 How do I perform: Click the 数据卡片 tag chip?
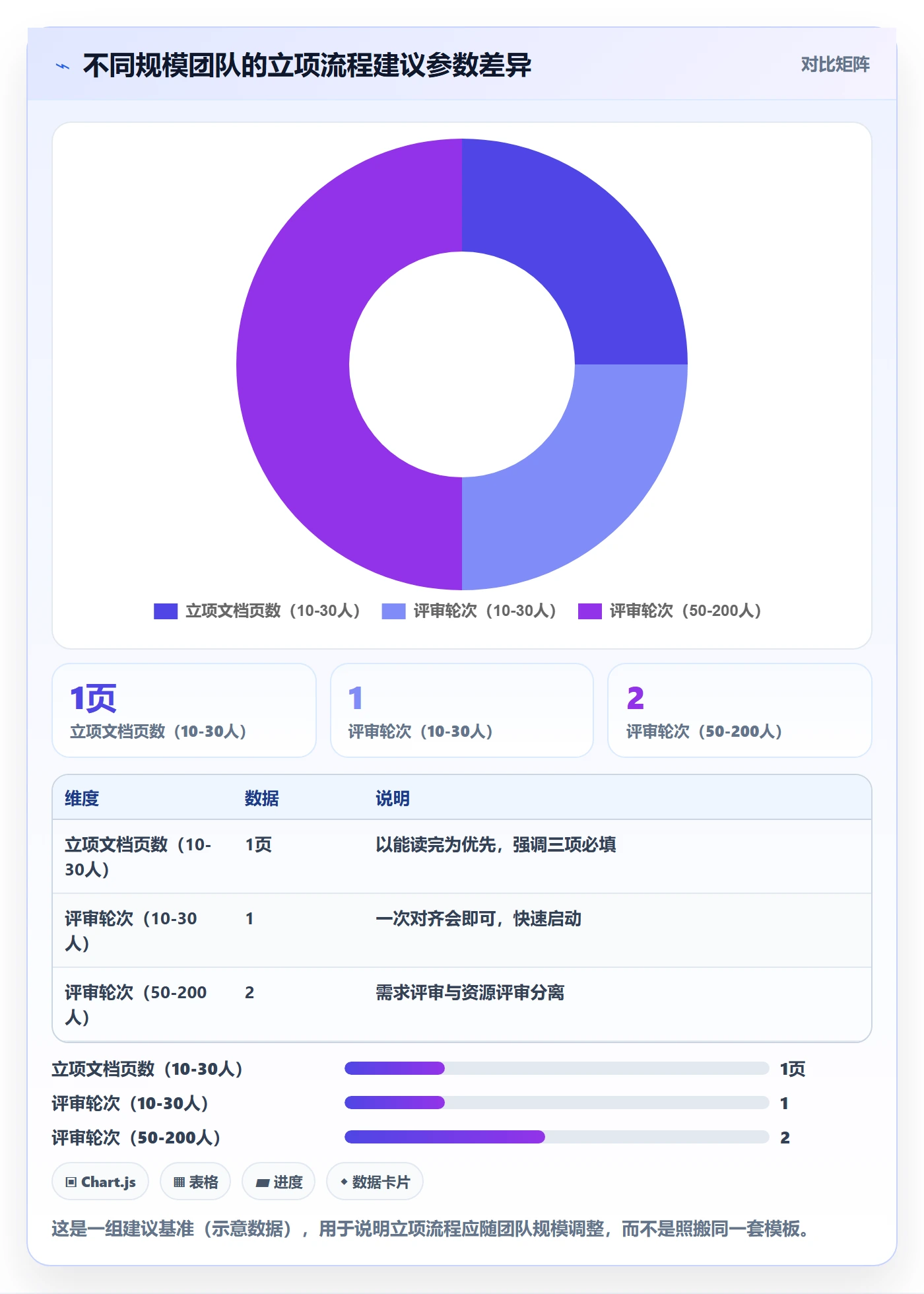[375, 1182]
